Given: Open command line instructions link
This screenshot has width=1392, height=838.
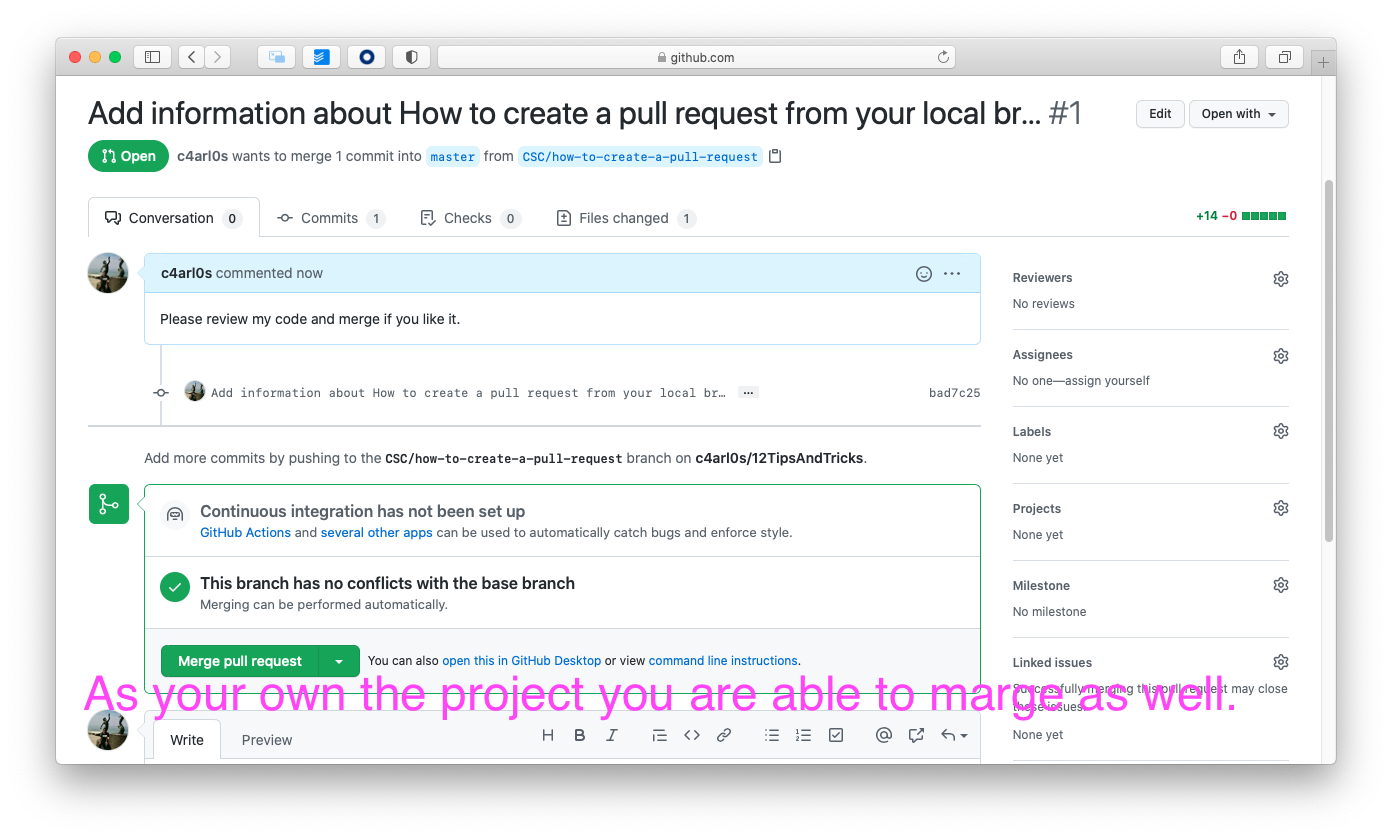Looking at the screenshot, I should pyautogui.click(x=723, y=661).
